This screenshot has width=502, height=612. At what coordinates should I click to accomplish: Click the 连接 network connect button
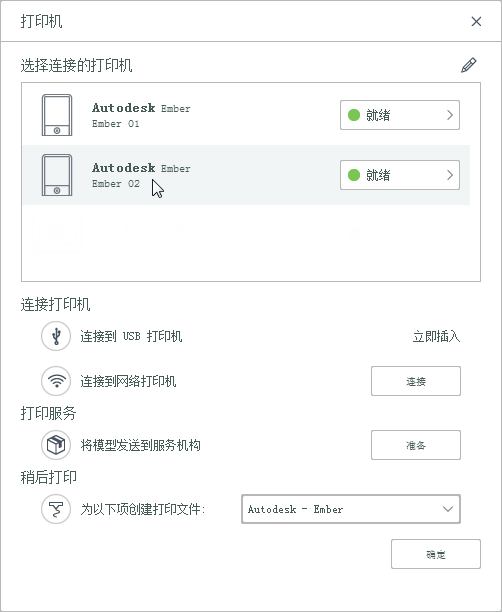[416, 381]
